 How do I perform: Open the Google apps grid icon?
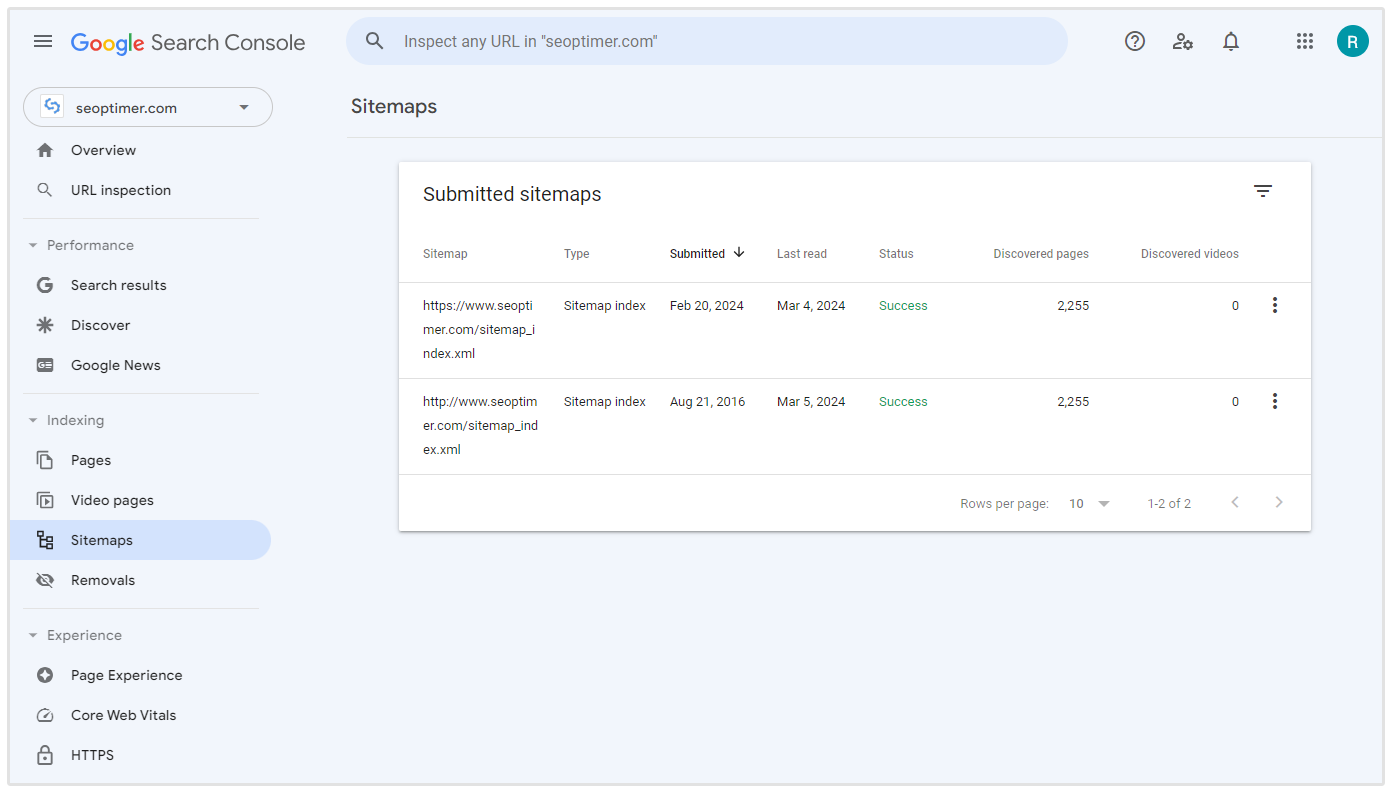pos(1304,41)
